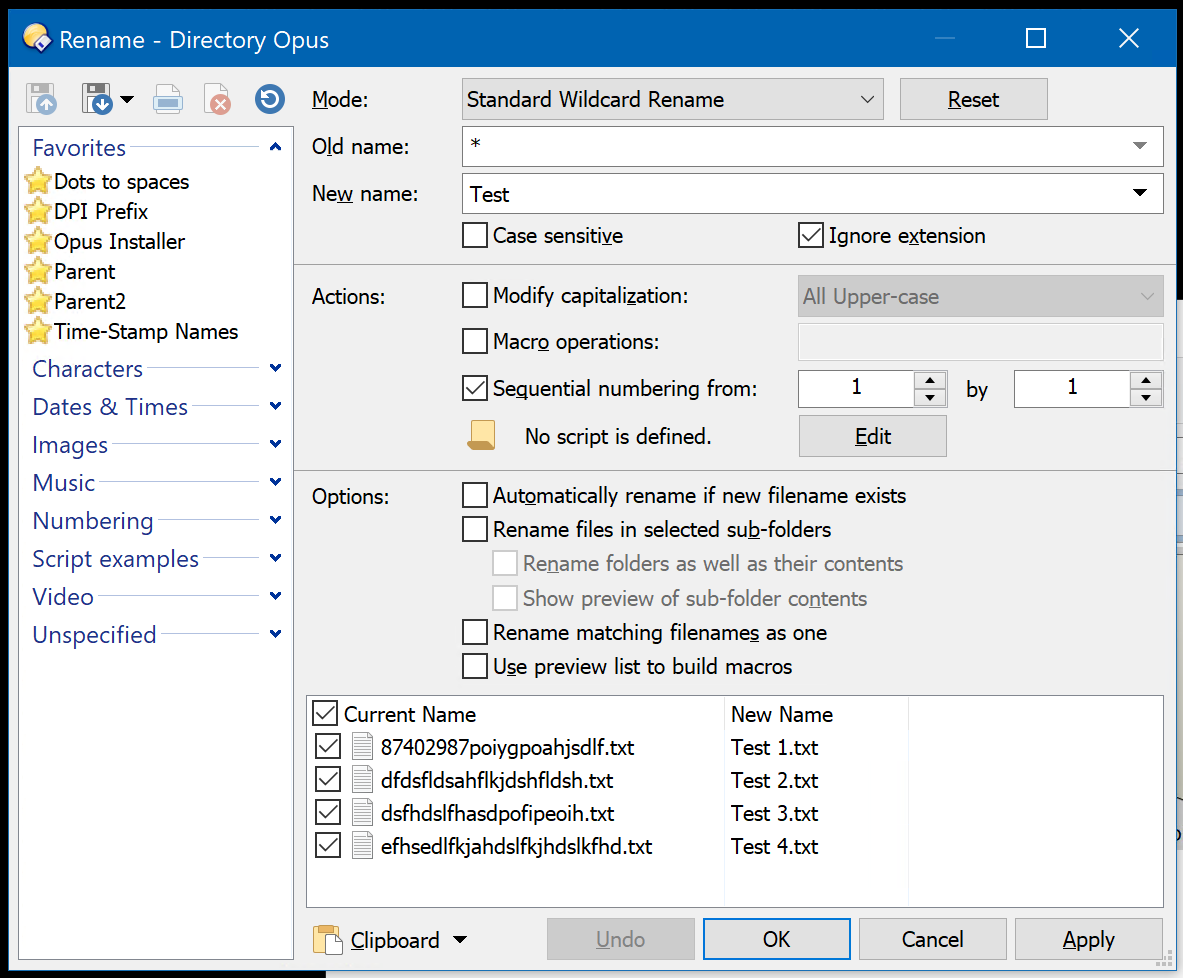Decrease the sequential numbering start value

930,398
